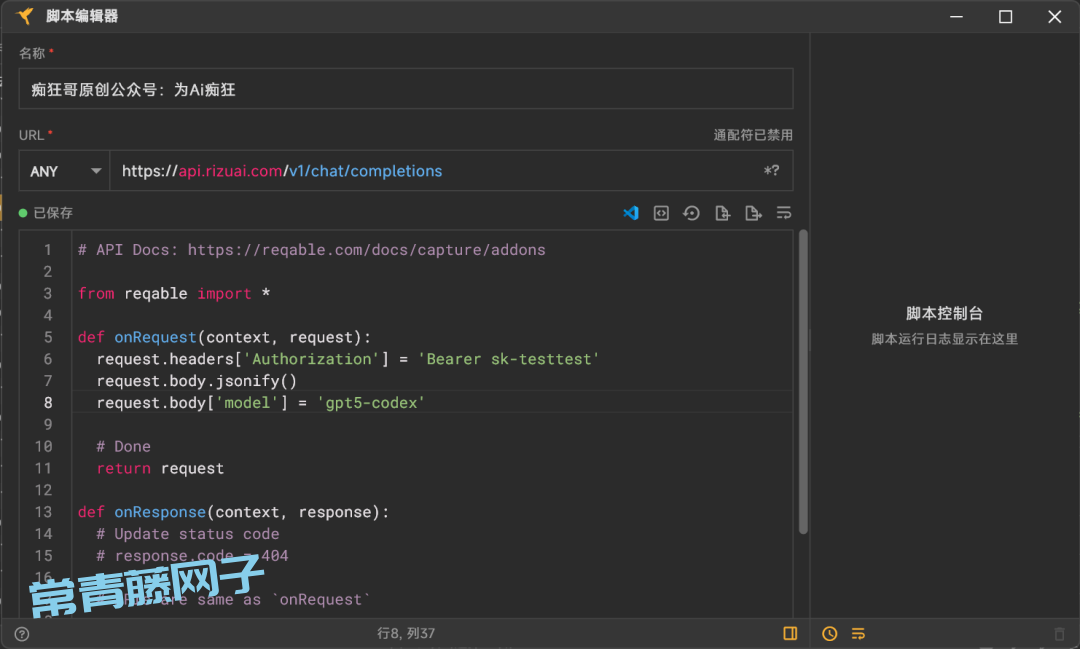Click the wildcard disabled status label
1080x649 pixels.
tap(752, 135)
